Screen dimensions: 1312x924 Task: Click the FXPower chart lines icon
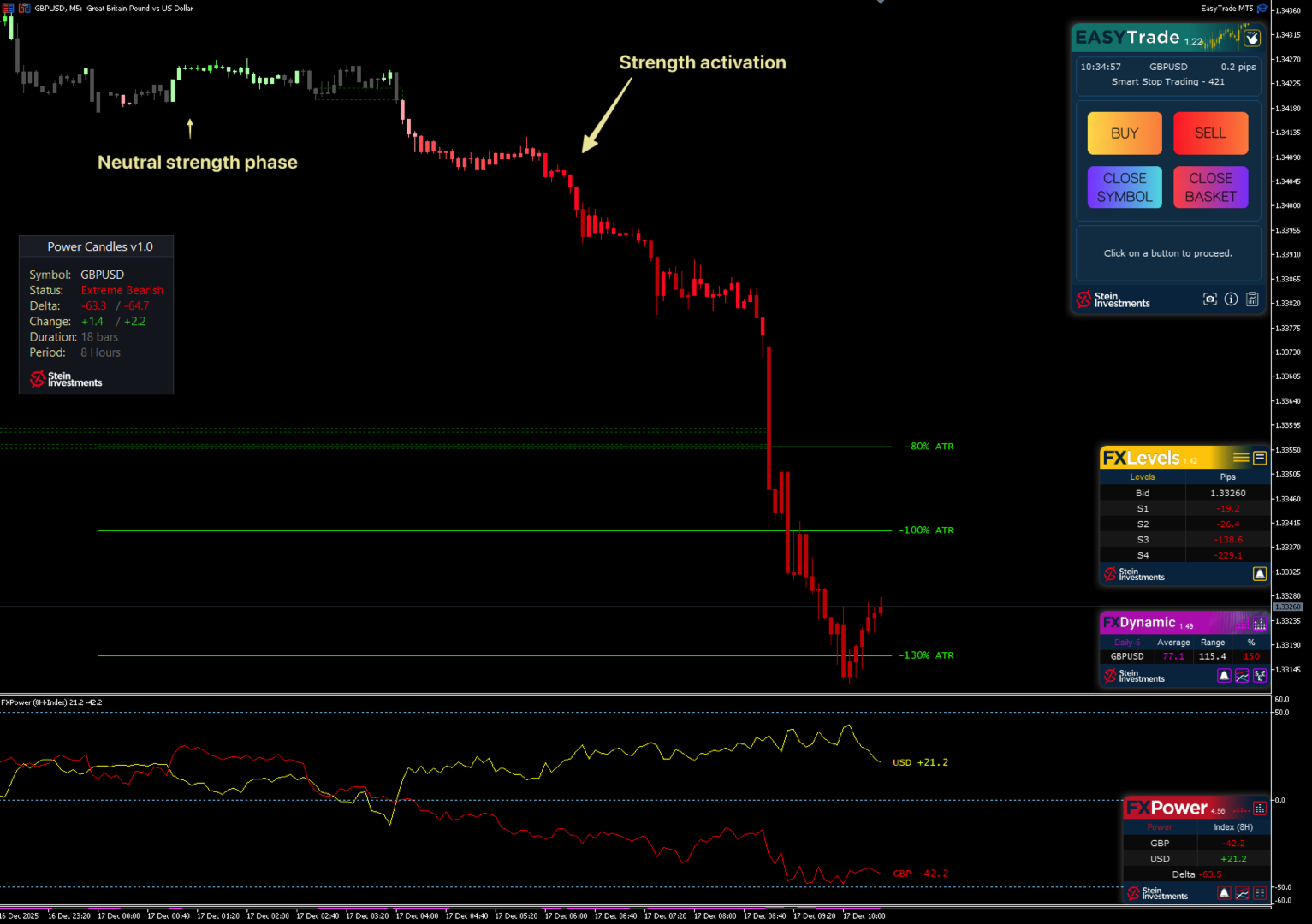tap(1242, 893)
